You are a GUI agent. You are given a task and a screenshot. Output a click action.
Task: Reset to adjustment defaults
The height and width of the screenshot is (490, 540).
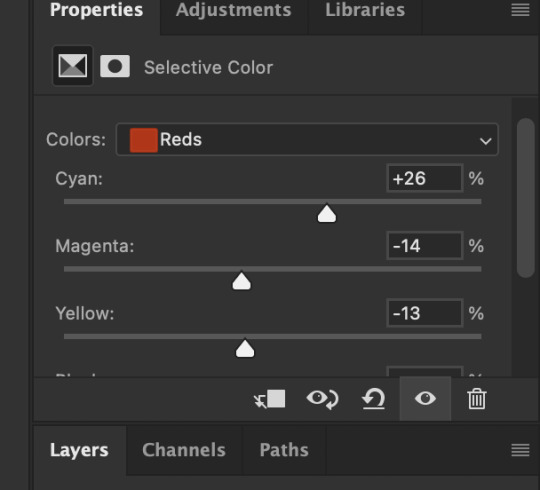point(374,399)
